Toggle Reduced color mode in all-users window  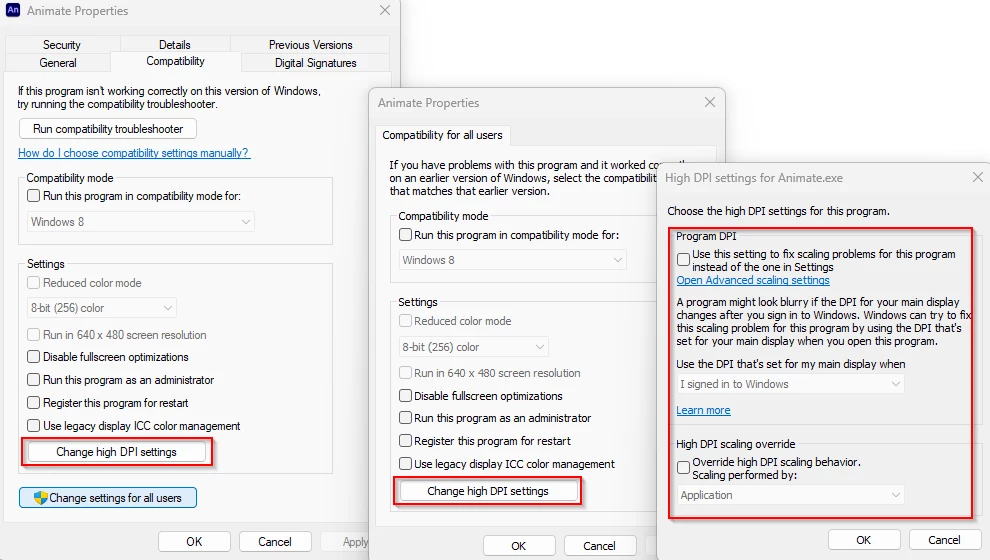(405, 321)
